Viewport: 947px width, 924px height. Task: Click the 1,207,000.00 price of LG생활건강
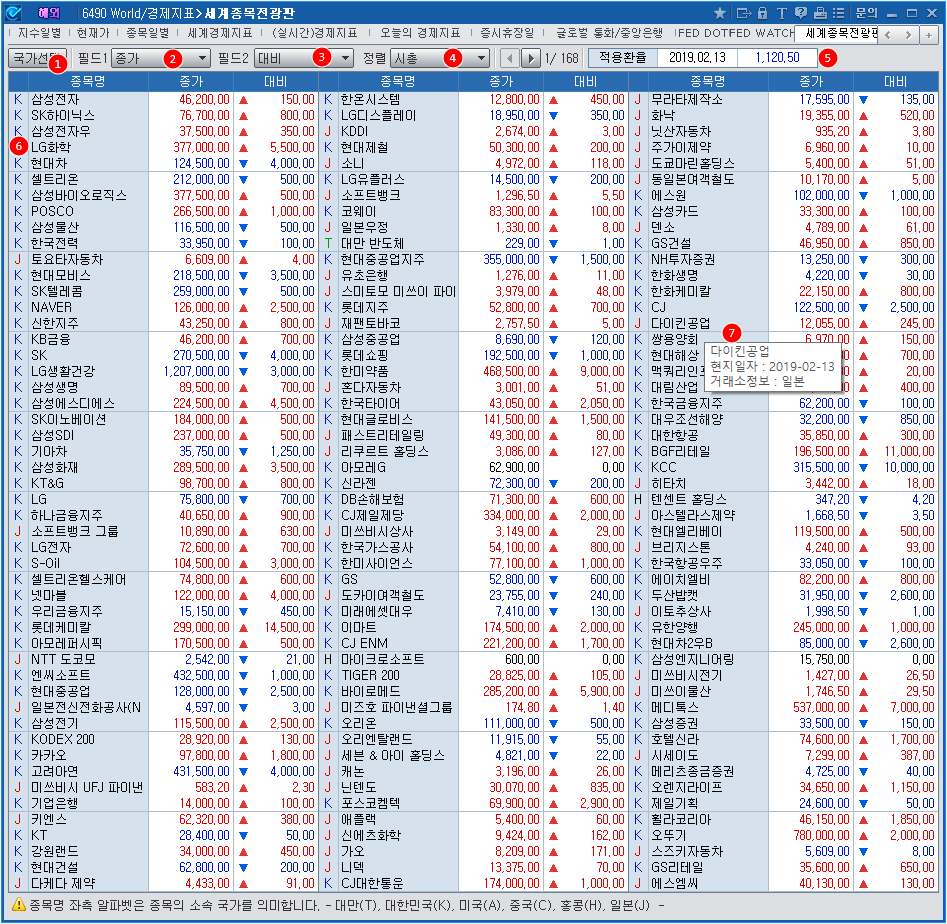pos(196,371)
